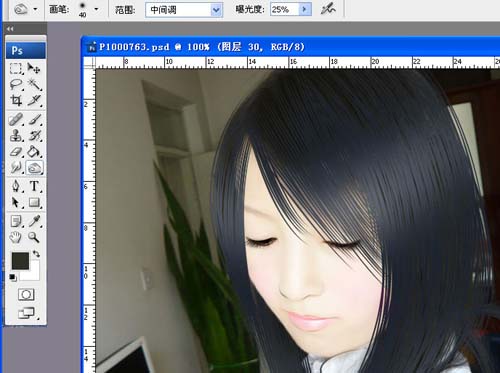Click the brush size preview 40
Viewport: 500px width, 373px height.
pos(82,9)
